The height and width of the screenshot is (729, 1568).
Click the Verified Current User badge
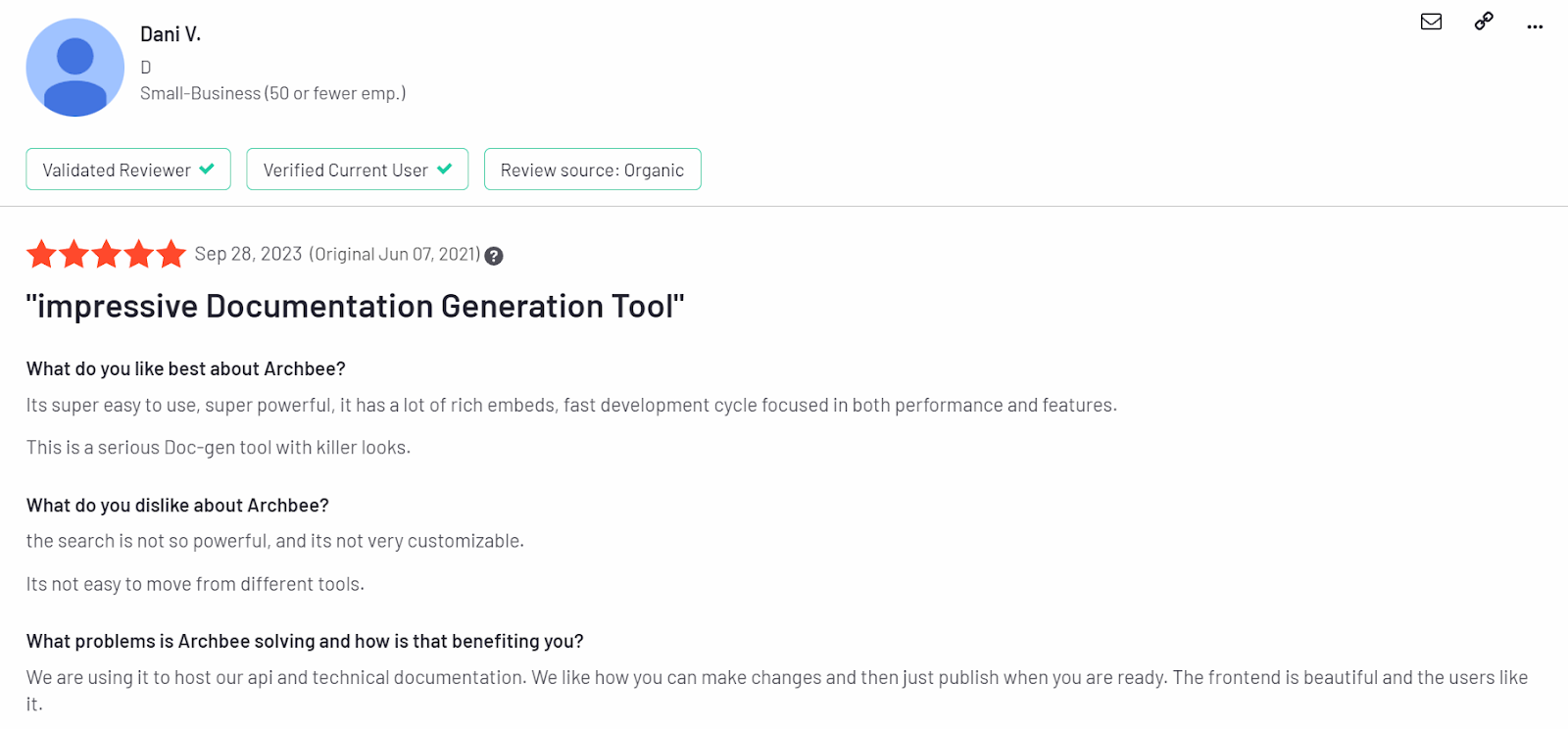(358, 170)
